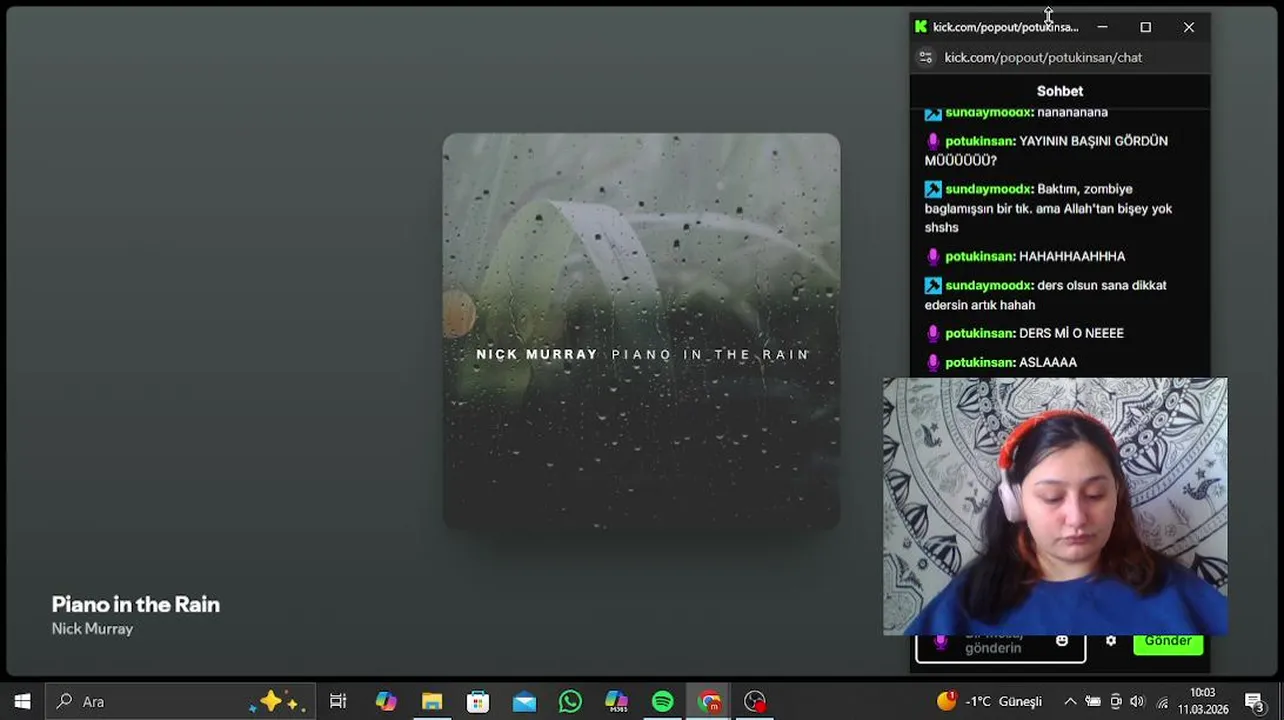Open Microsoft Store from the taskbar
Screen dimensions: 1284x720
(478, 701)
